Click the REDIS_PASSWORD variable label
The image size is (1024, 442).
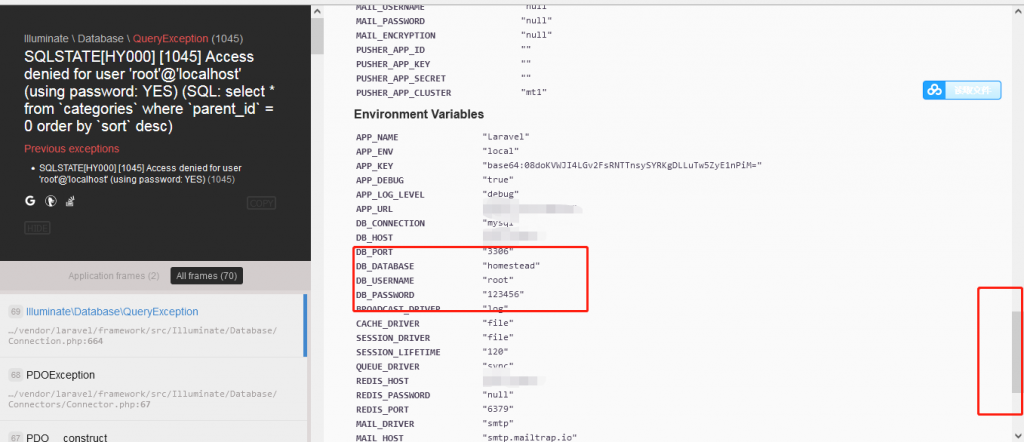tap(392, 395)
